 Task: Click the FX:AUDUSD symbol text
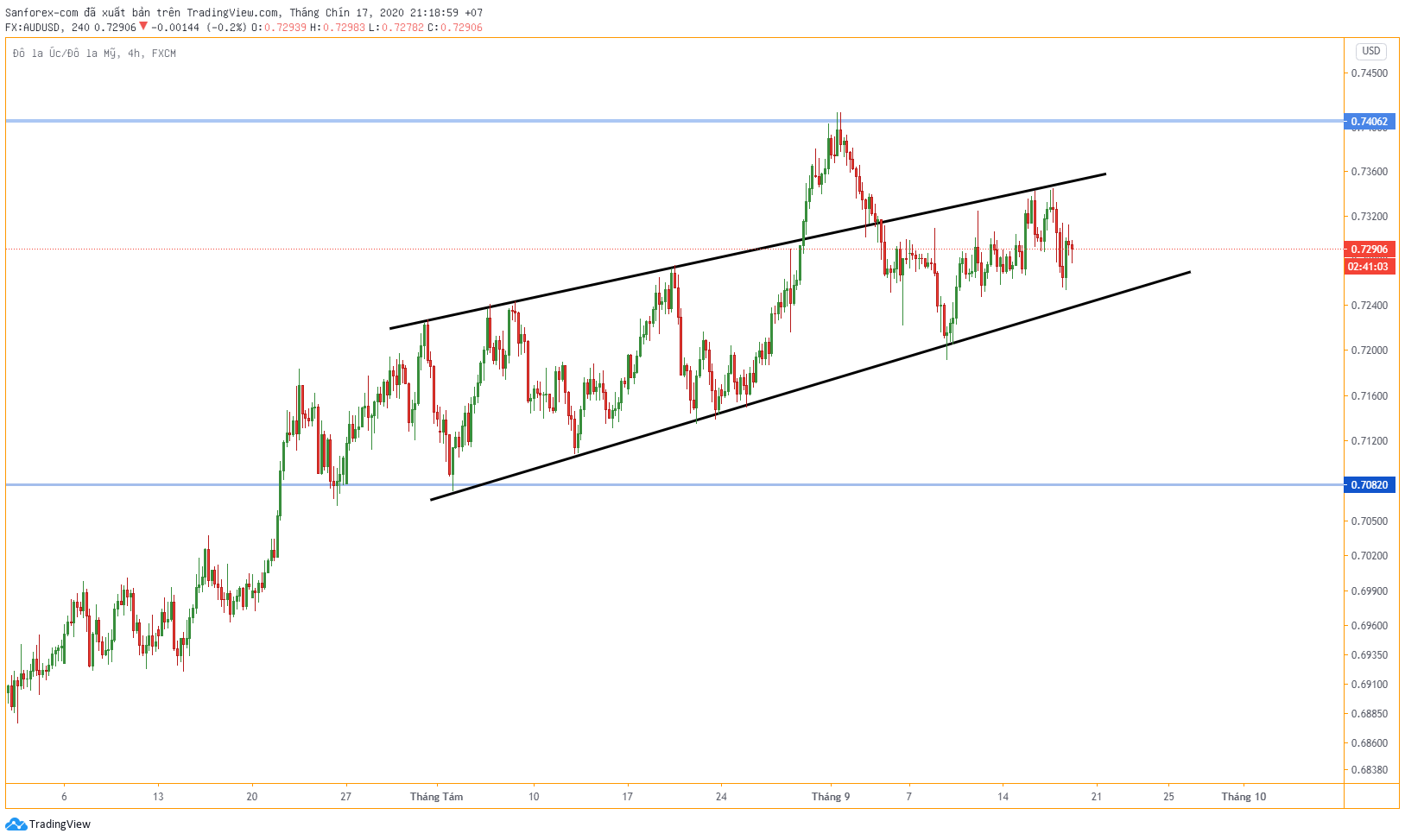tap(35, 27)
